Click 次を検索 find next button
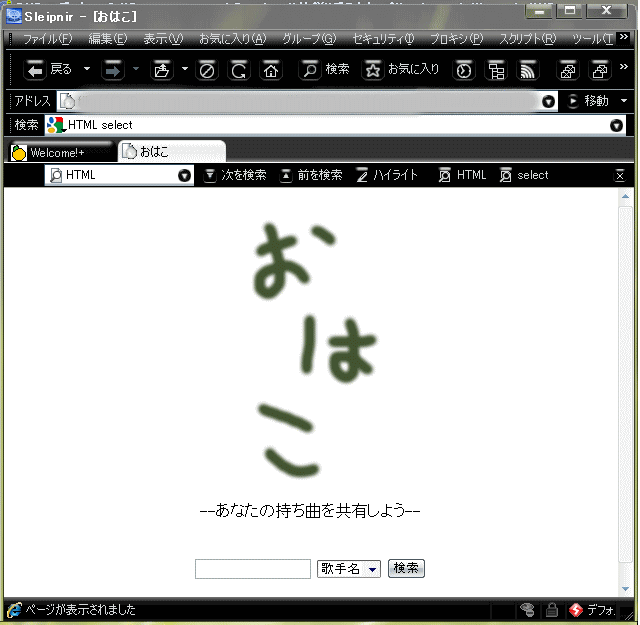Viewport: 640px width, 625px height. click(x=235, y=175)
